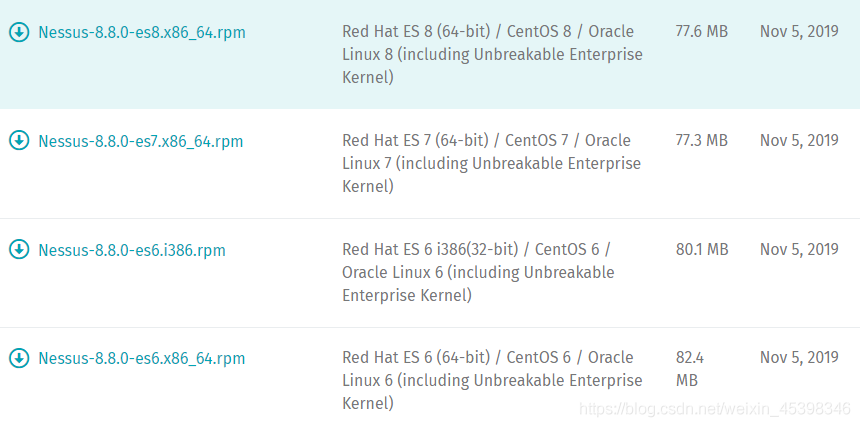Click the 82.4 MB size entry
Screen dimensions: 860x427
click(x=690, y=369)
